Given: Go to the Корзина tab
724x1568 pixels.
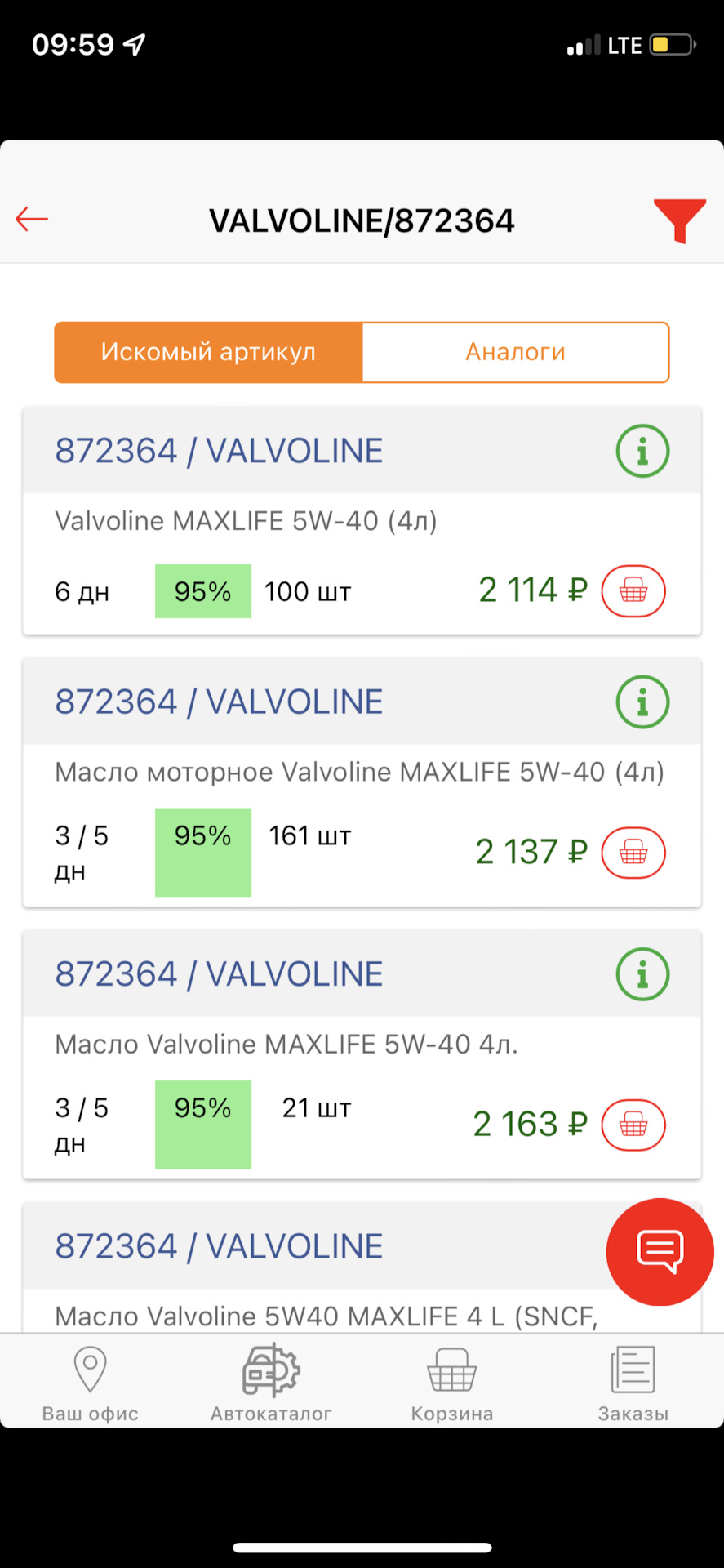Looking at the screenshot, I should click(x=452, y=1383).
